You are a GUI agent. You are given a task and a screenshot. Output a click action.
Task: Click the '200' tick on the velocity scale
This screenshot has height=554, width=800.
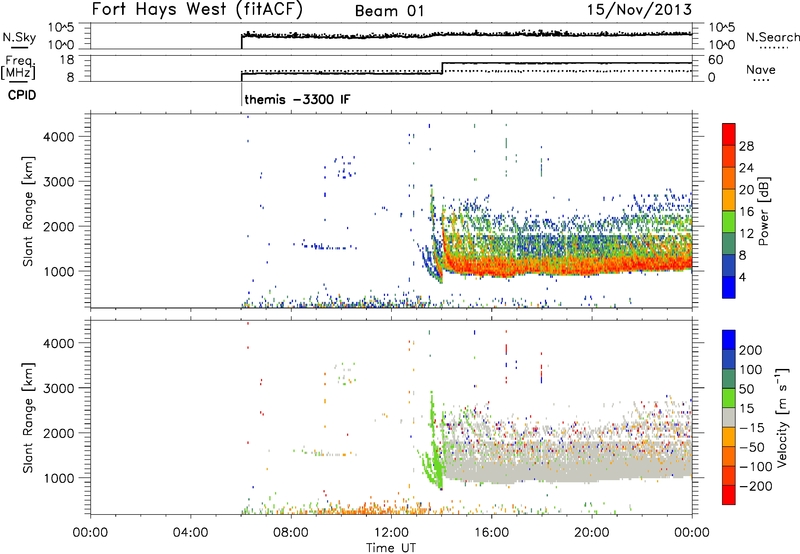pos(751,350)
